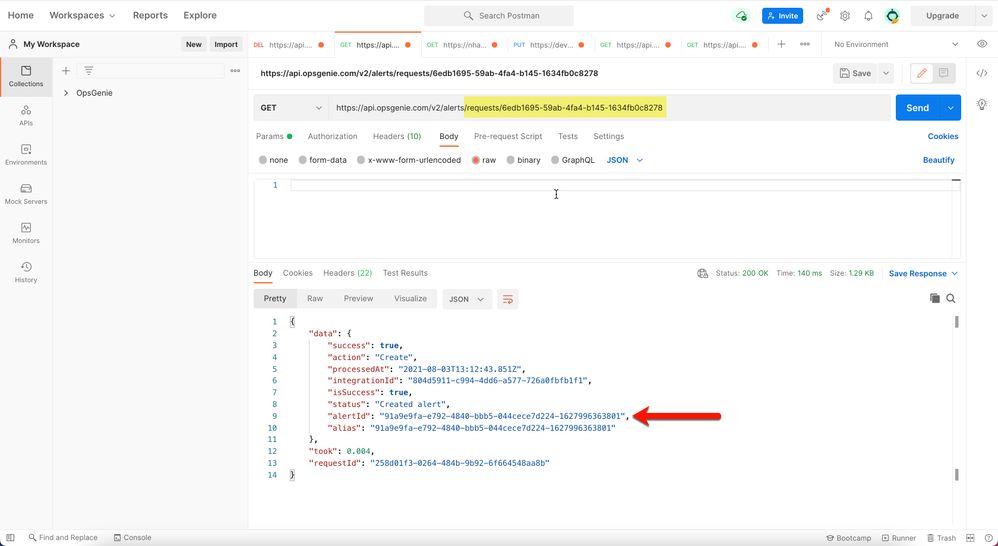The width and height of the screenshot is (998, 546).
Task: Select the form-data body radio
Action: pyautogui.click(x=303, y=160)
